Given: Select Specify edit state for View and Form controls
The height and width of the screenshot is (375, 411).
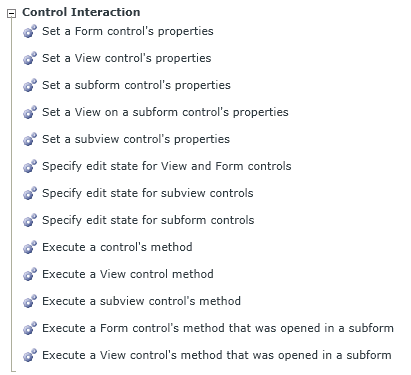Looking at the screenshot, I should 167,166.
